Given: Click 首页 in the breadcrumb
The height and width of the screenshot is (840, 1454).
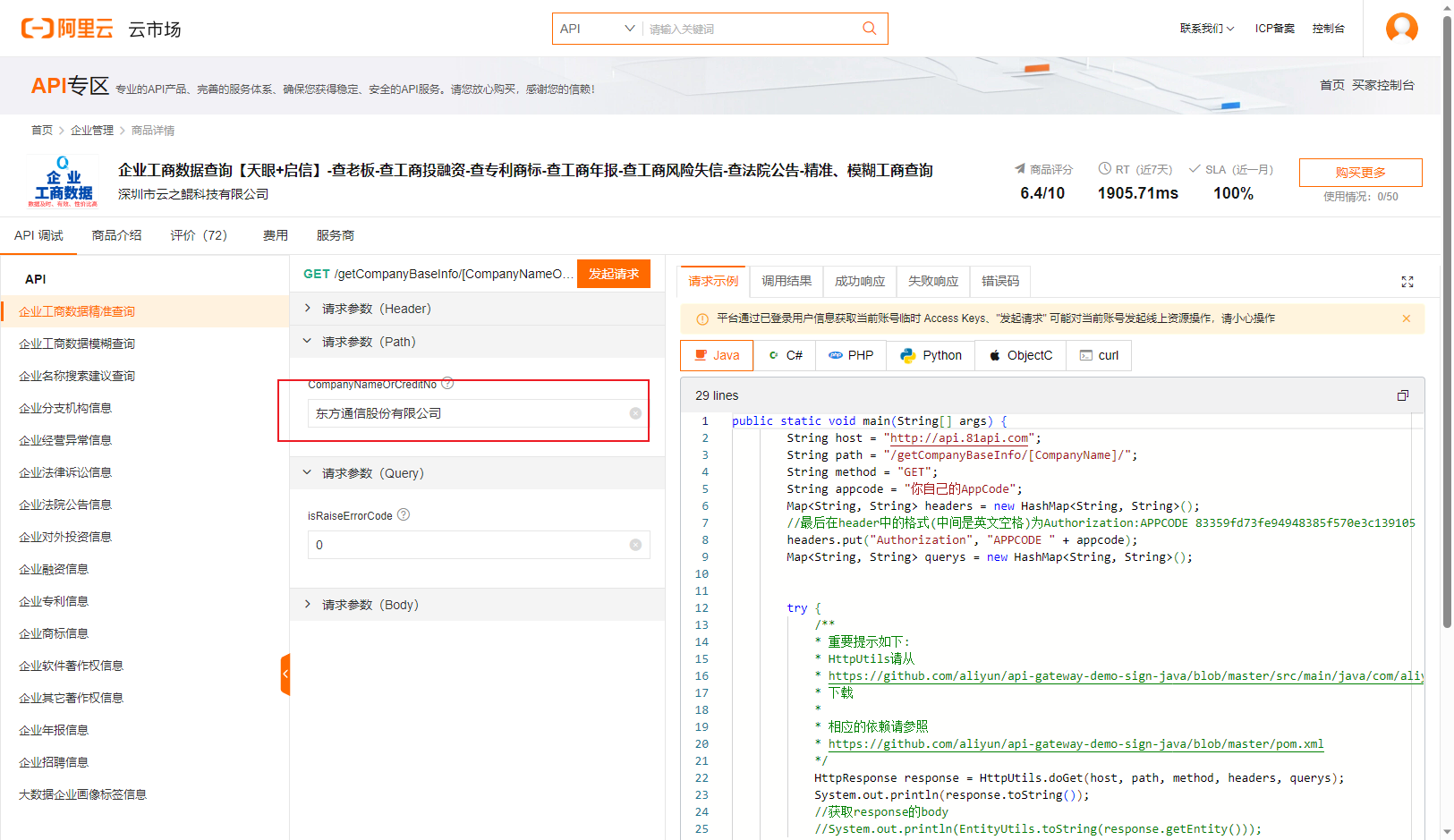Looking at the screenshot, I should tap(42, 131).
